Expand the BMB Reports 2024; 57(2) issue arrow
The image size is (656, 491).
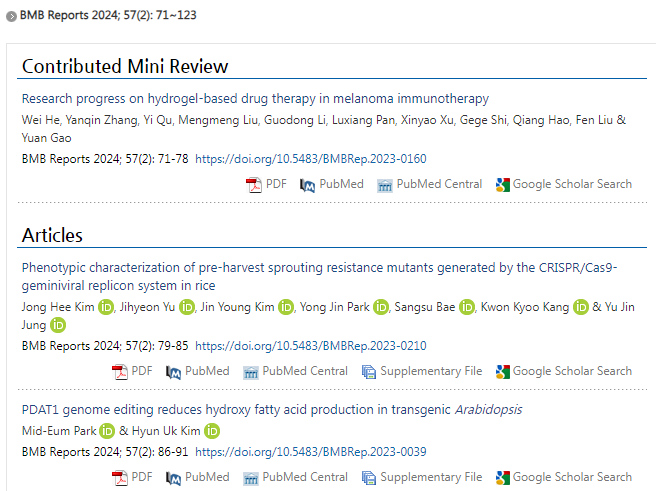coord(11,17)
